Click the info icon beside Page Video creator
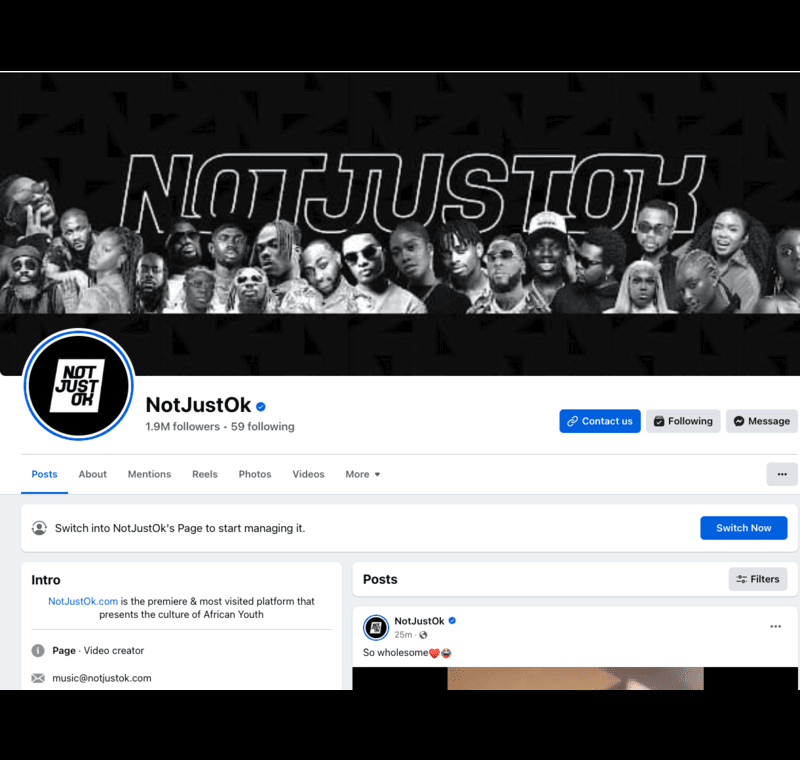800x760 pixels. (x=38, y=650)
